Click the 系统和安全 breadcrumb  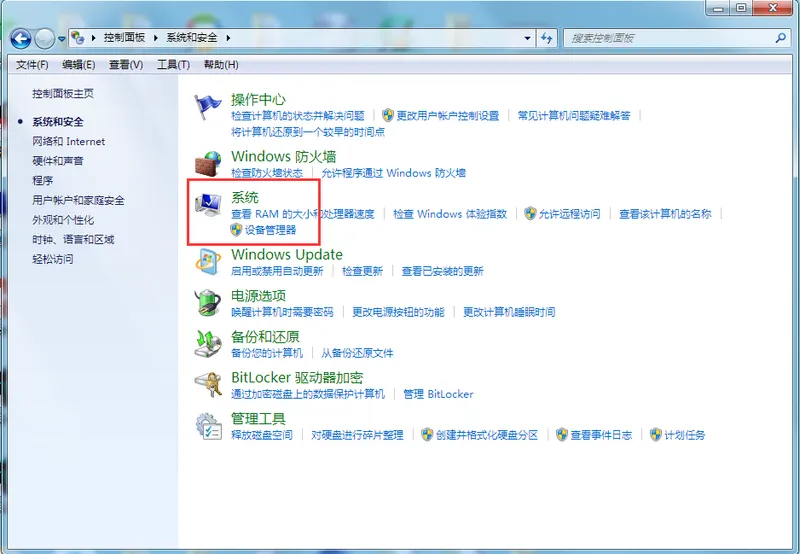point(192,38)
